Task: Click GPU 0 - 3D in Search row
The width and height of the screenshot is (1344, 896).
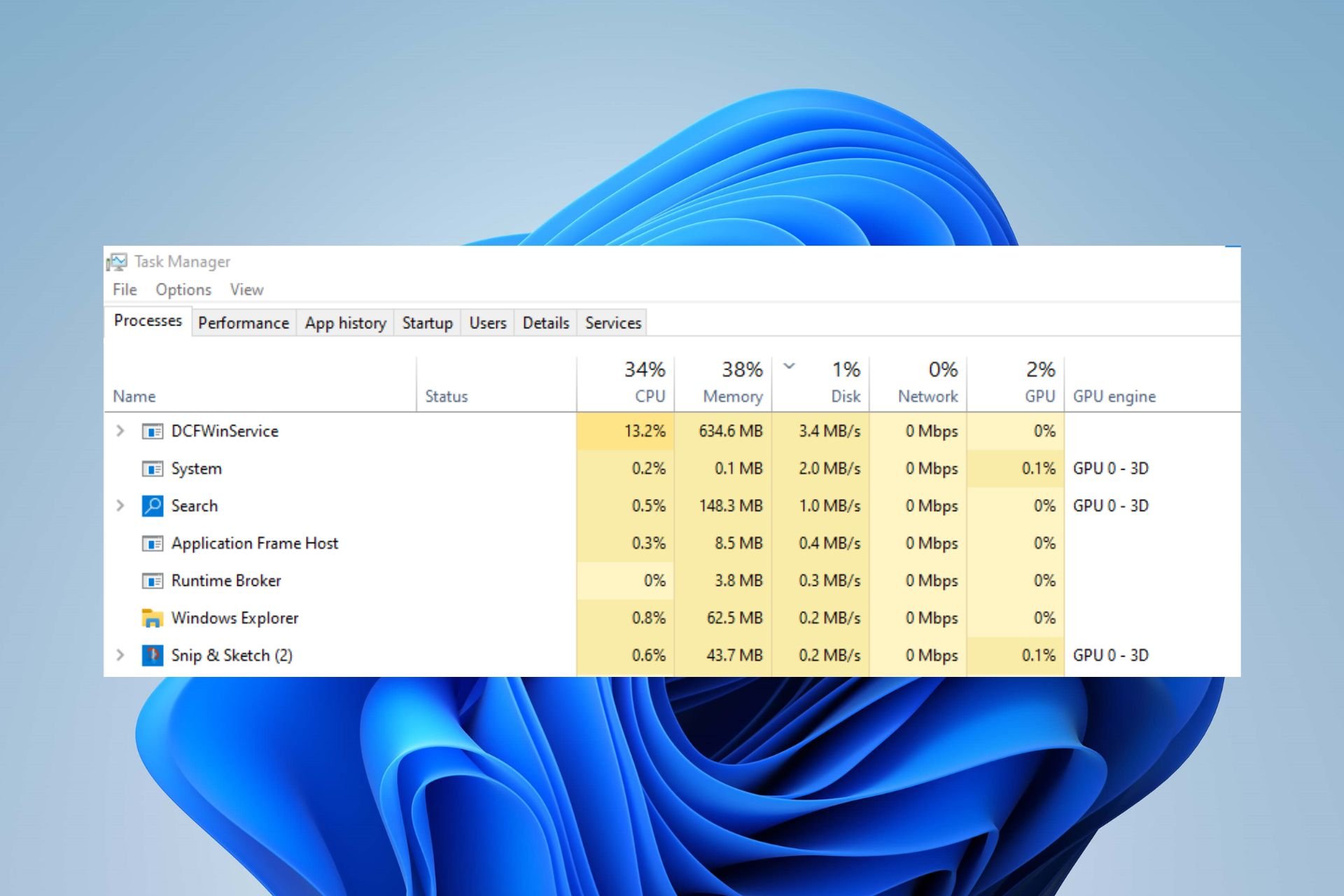Action: (x=1111, y=505)
